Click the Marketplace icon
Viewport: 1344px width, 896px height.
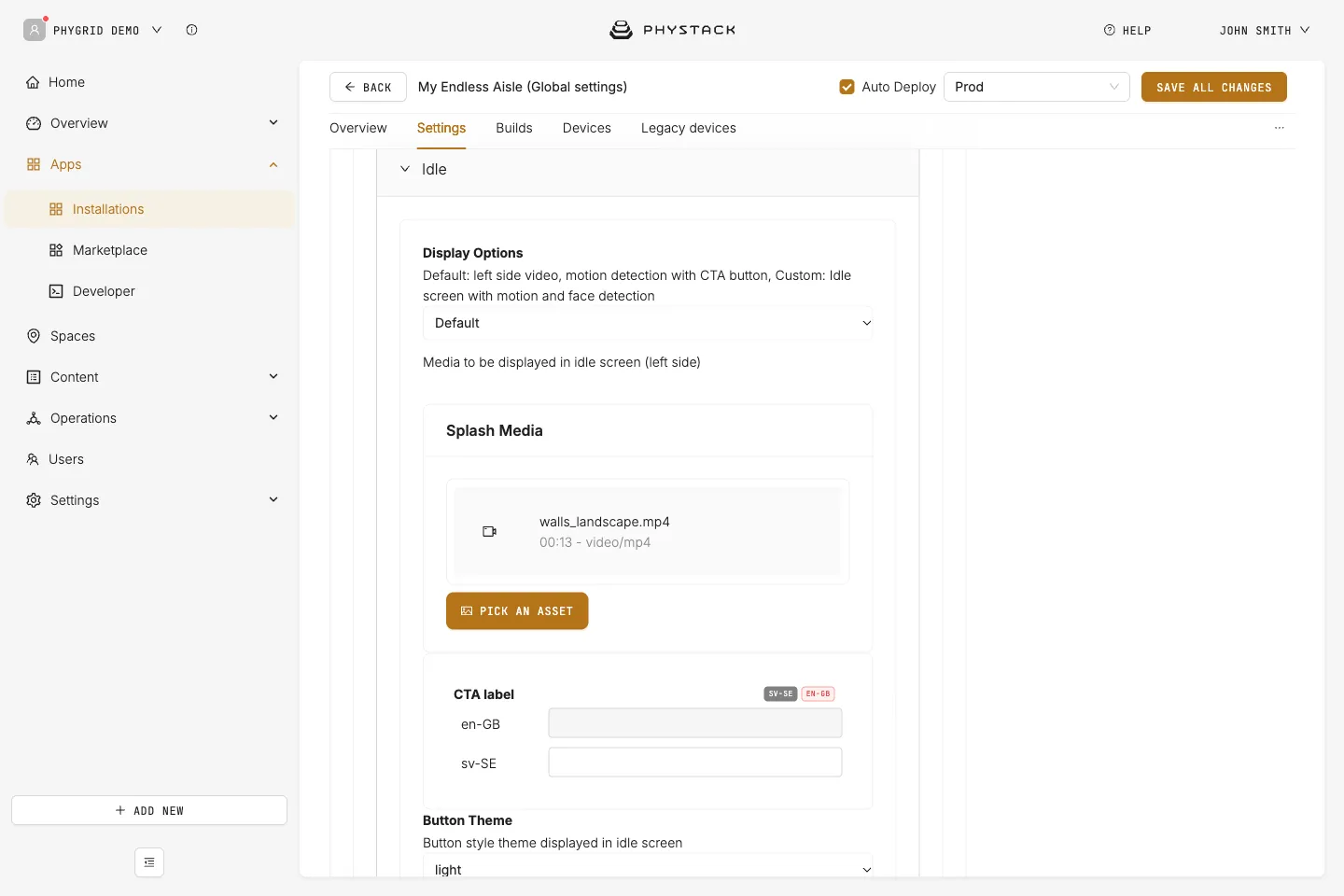point(56,250)
